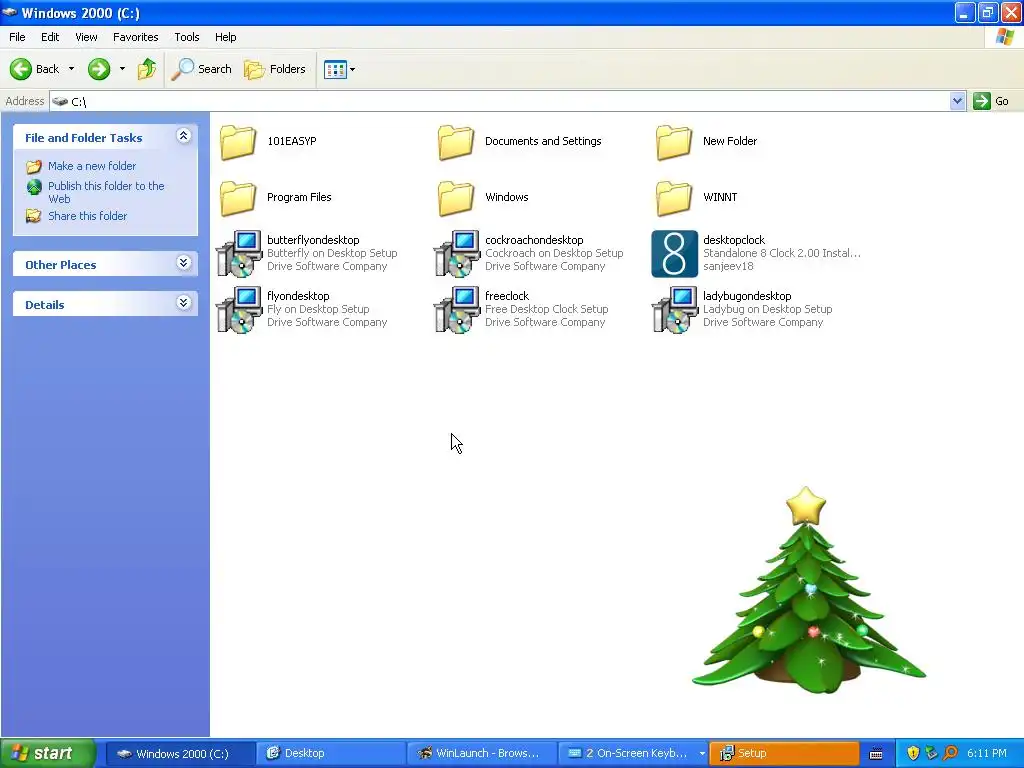Viewport: 1024px width, 768px height.
Task: Expand the Other Places panel
Action: point(184,263)
